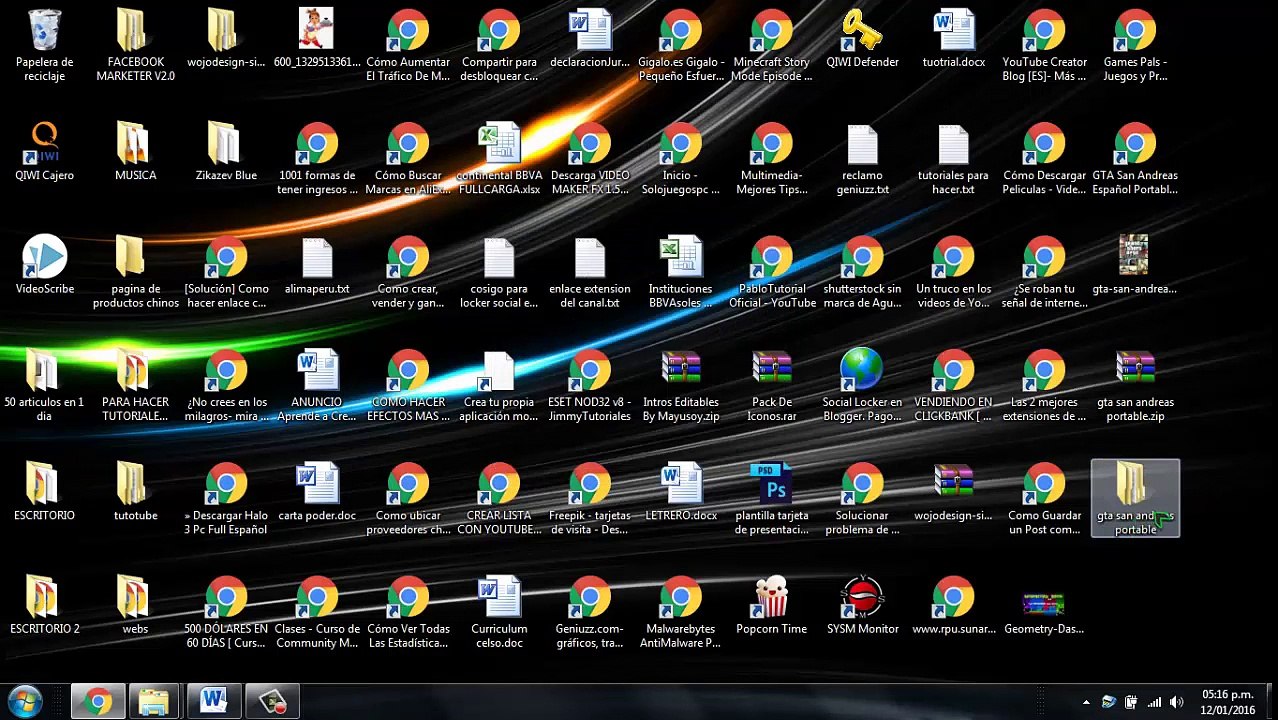Open the VideoScribe desktop shortcut

click(x=44, y=257)
